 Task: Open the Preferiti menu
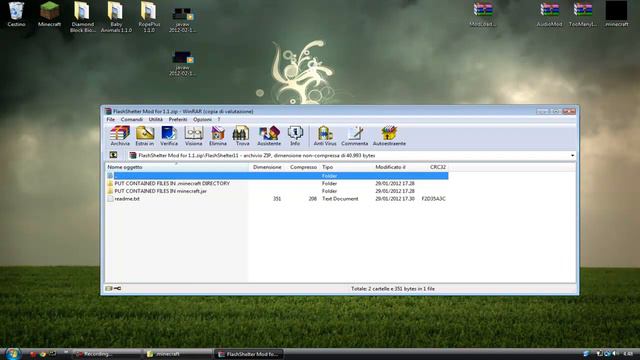click(178, 120)
